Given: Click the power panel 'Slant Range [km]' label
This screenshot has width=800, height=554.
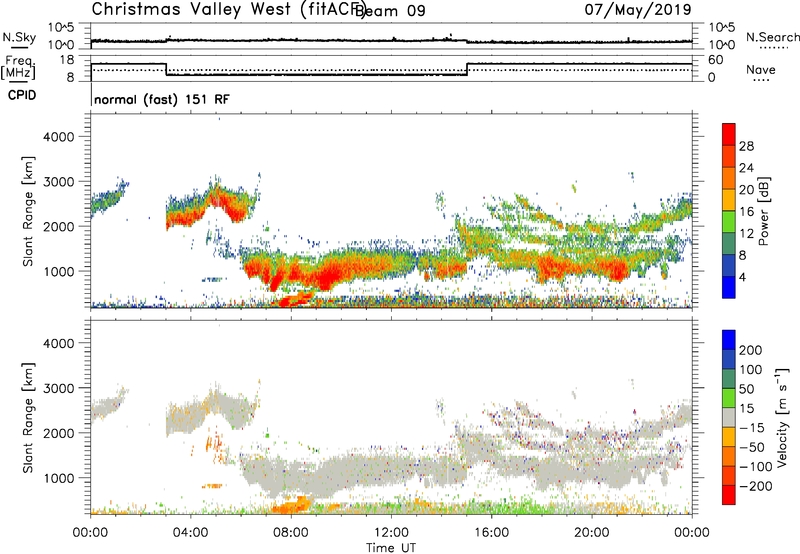Looking at the screenshot, I should [x=28, y=211].
